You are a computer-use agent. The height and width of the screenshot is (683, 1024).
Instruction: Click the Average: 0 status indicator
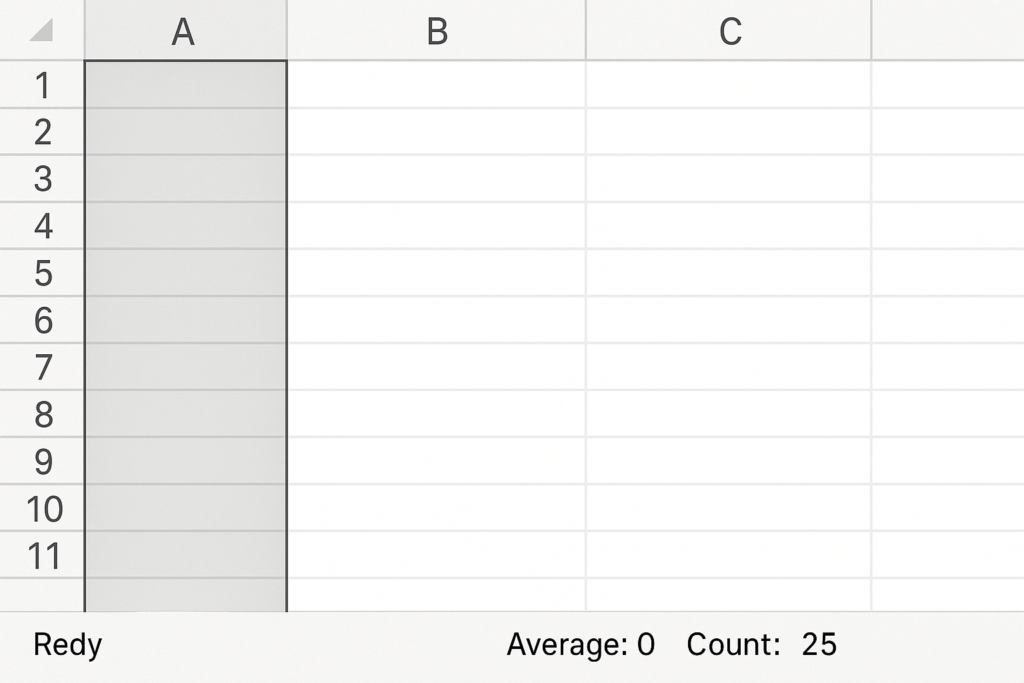(x=580, y=645)
